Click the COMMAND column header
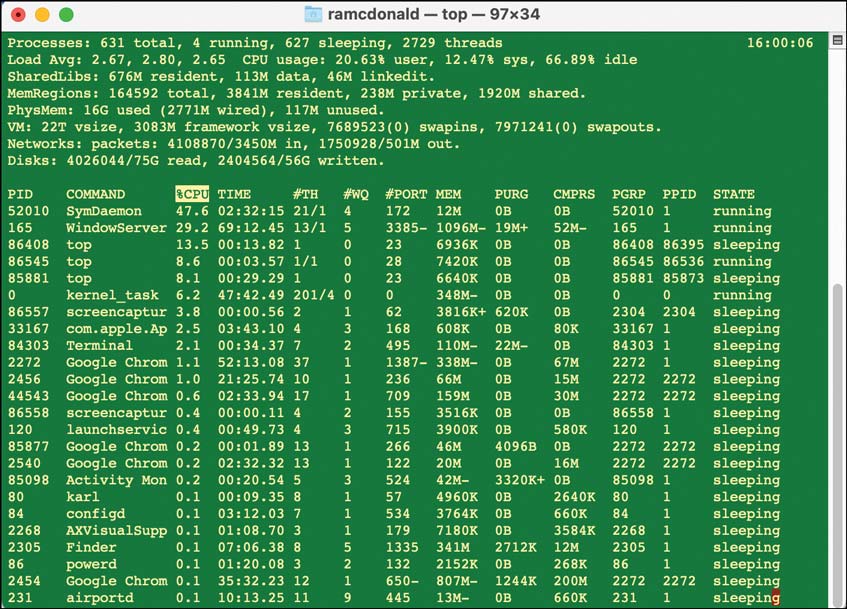Image resolution: width=847 pixels, height=609 pixels. pos(96,194)
